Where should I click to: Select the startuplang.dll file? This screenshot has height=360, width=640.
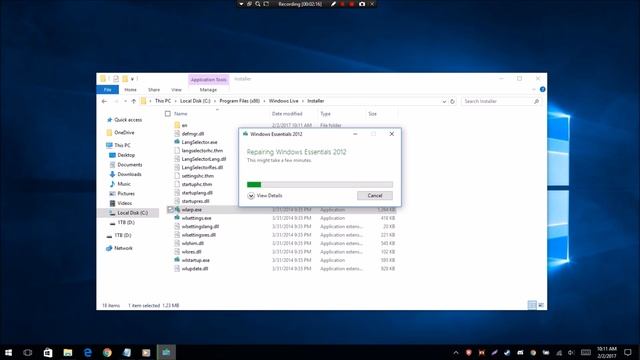tap(197, 193)
